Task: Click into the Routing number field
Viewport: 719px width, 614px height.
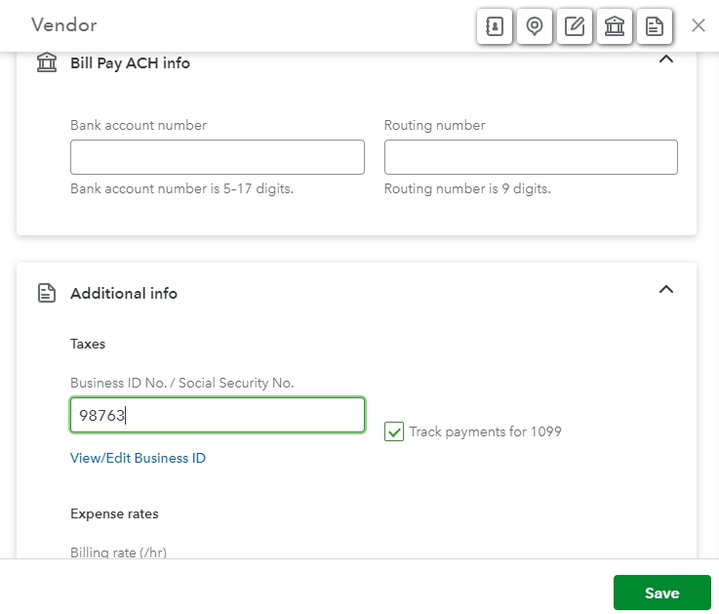Action: point(531,157)
